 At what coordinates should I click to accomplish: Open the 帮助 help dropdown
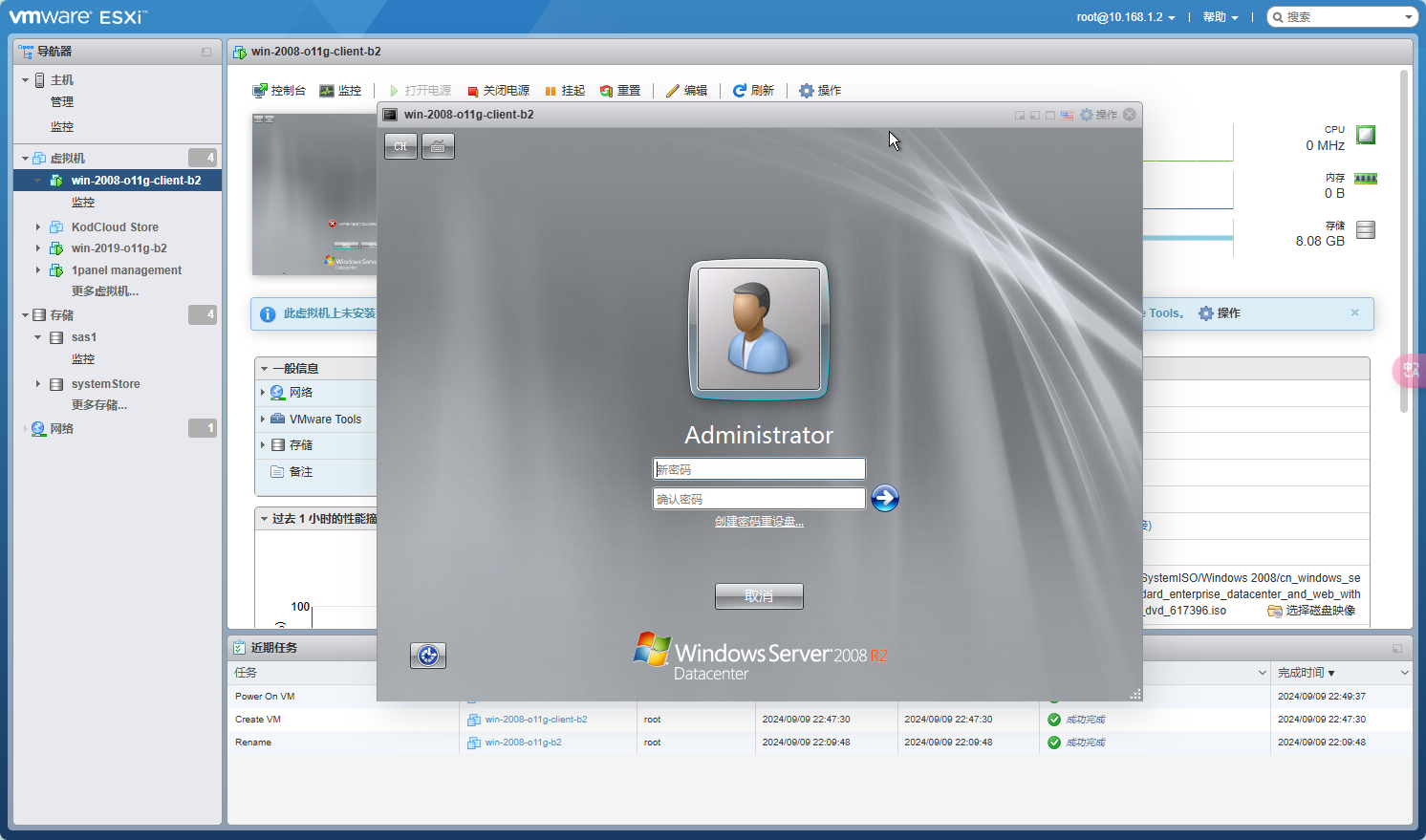coord(1221,17)
